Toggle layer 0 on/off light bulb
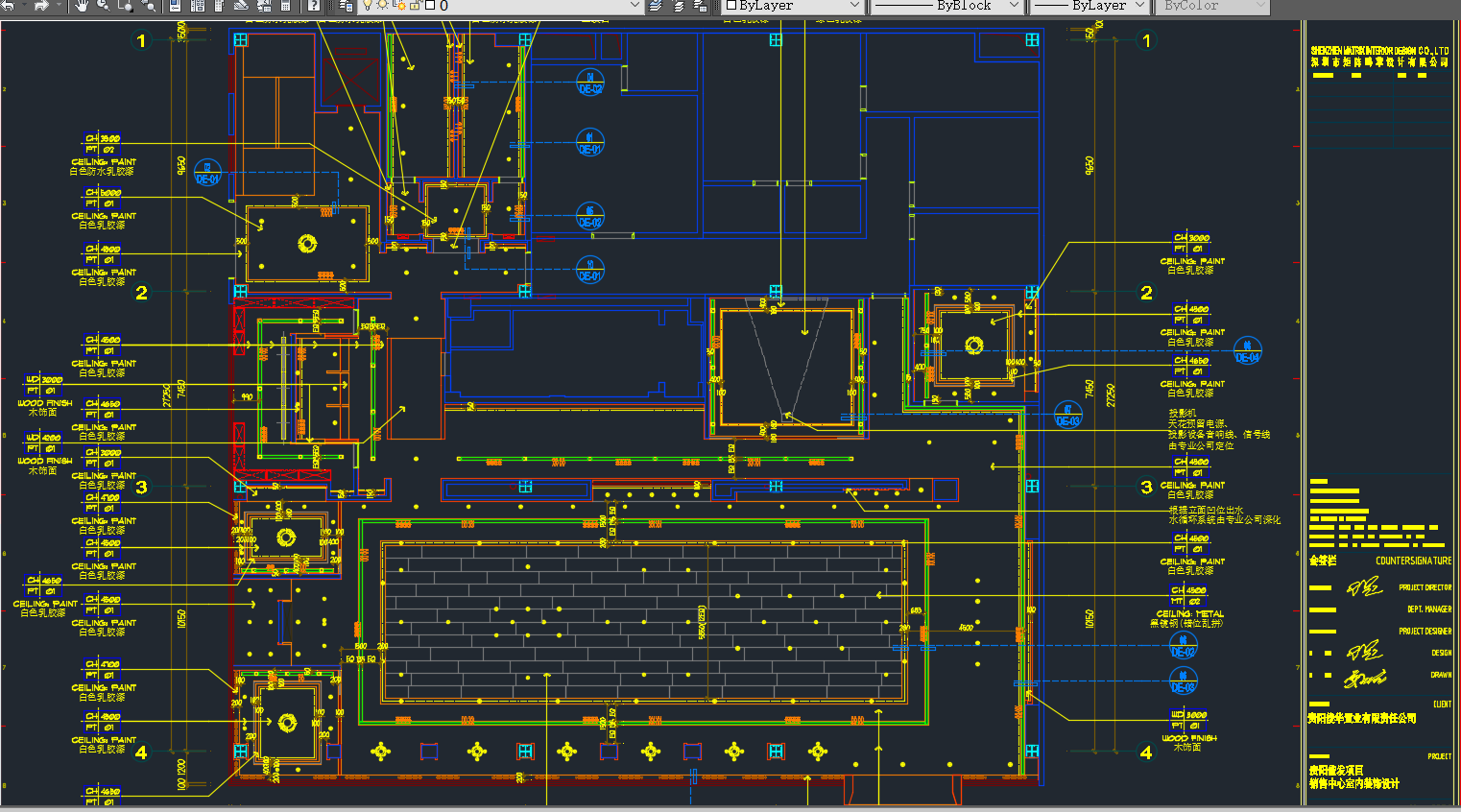This screenshot has width=1461, height=812. [368, 5]
